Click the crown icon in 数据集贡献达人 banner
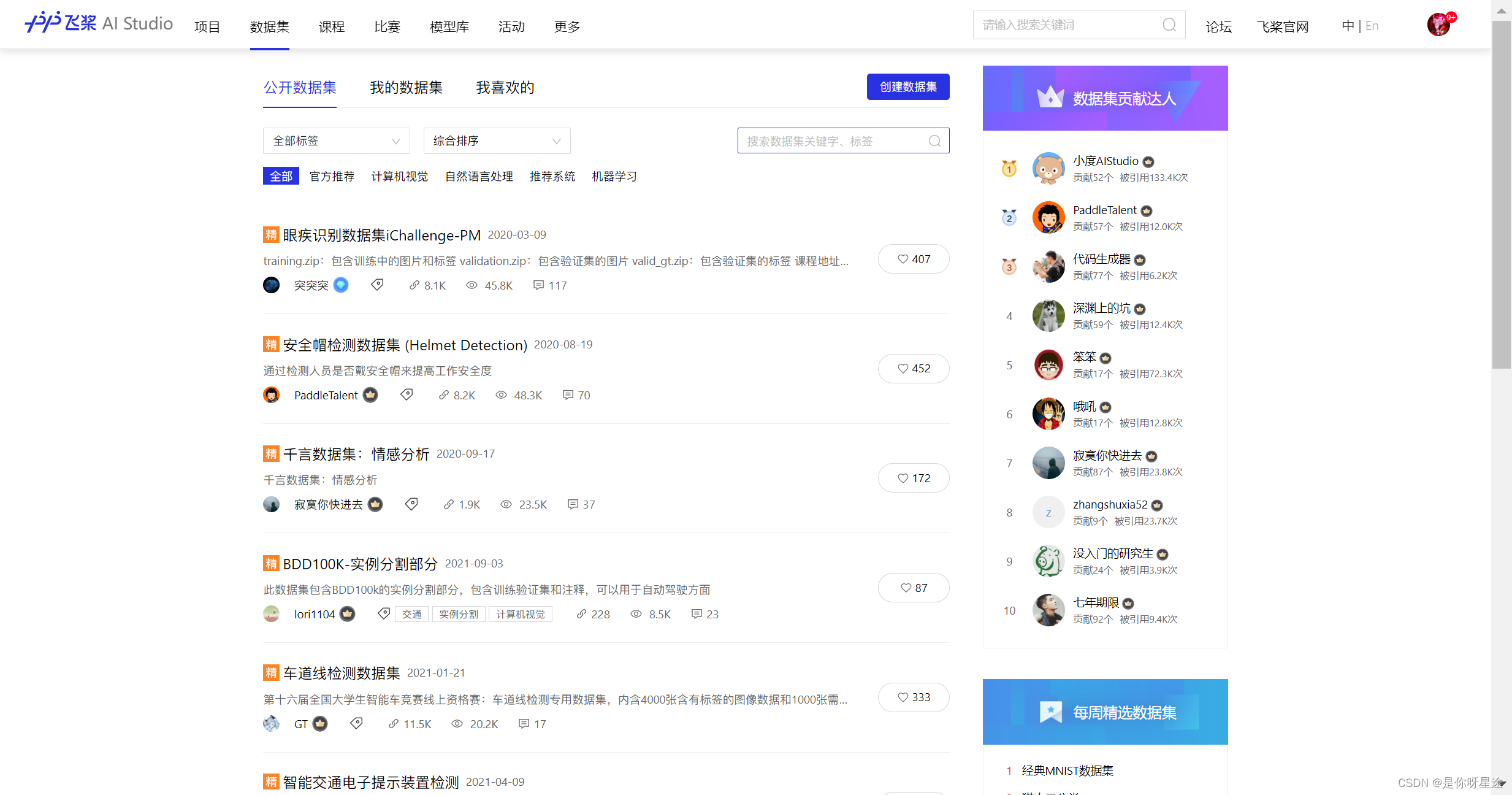This screenshot has width=1512, height=795. (x=1050, y=97)
